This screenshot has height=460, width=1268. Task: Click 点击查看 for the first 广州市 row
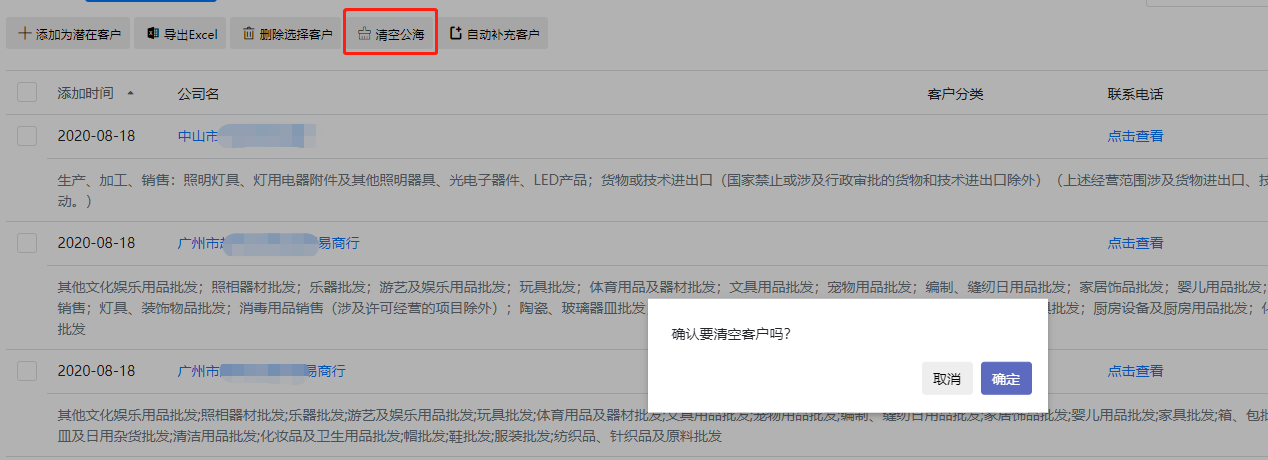coord(1135,243)
